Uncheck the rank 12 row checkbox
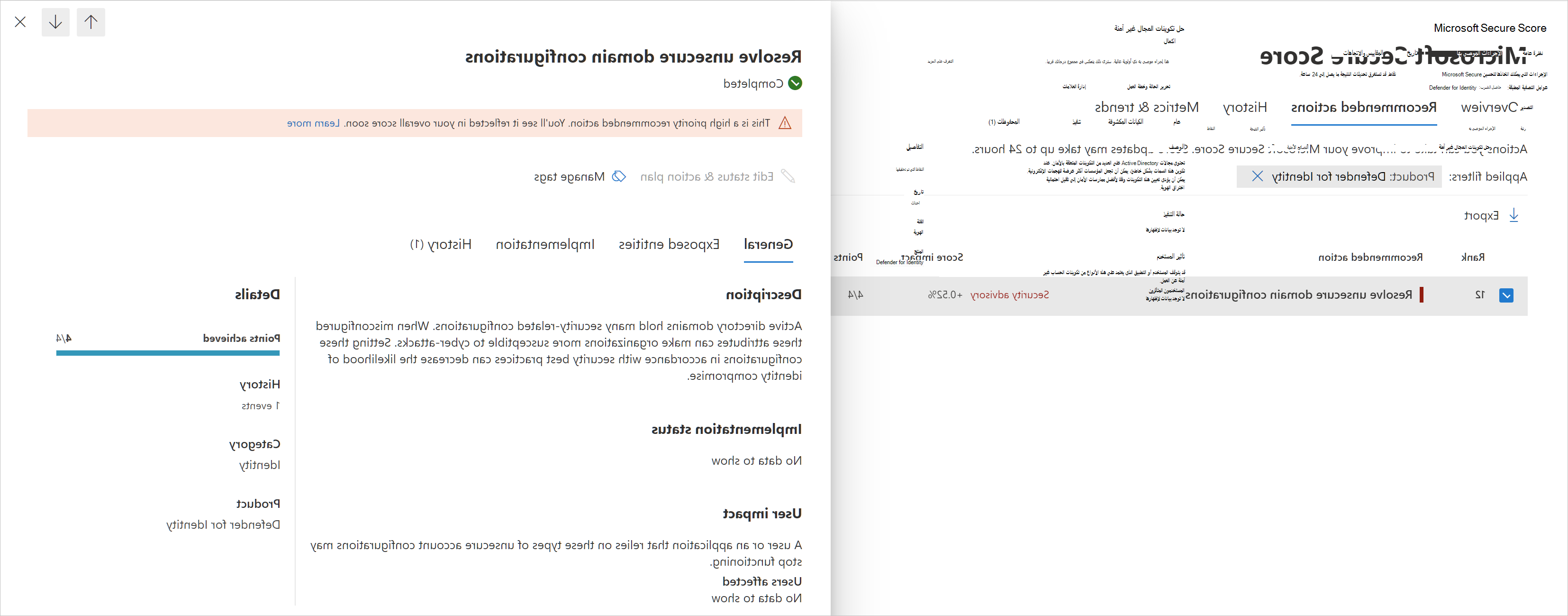 [x=1506, y=295]
